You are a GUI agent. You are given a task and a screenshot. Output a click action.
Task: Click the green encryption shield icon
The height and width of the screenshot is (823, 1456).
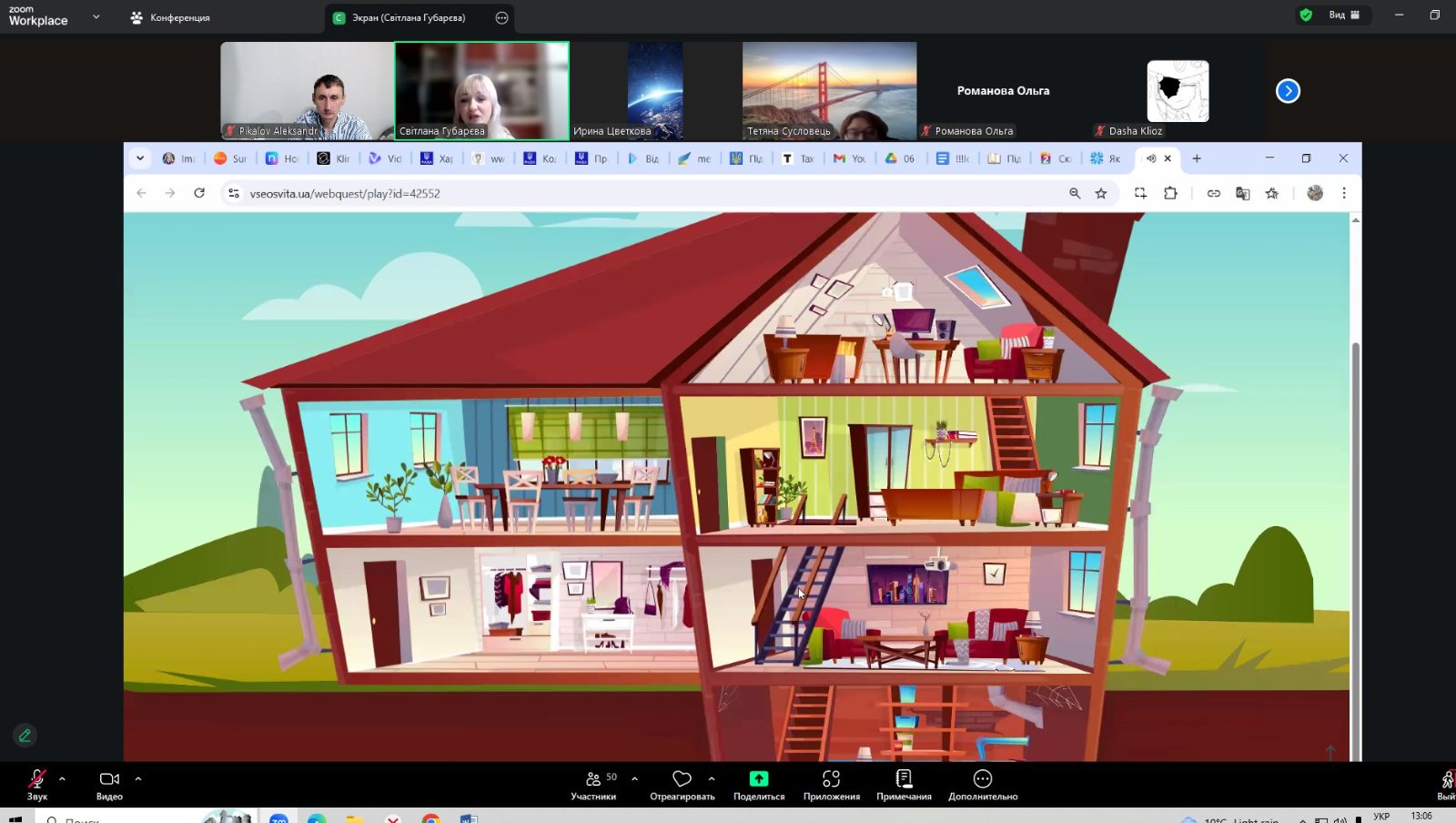click(1306, 15)
